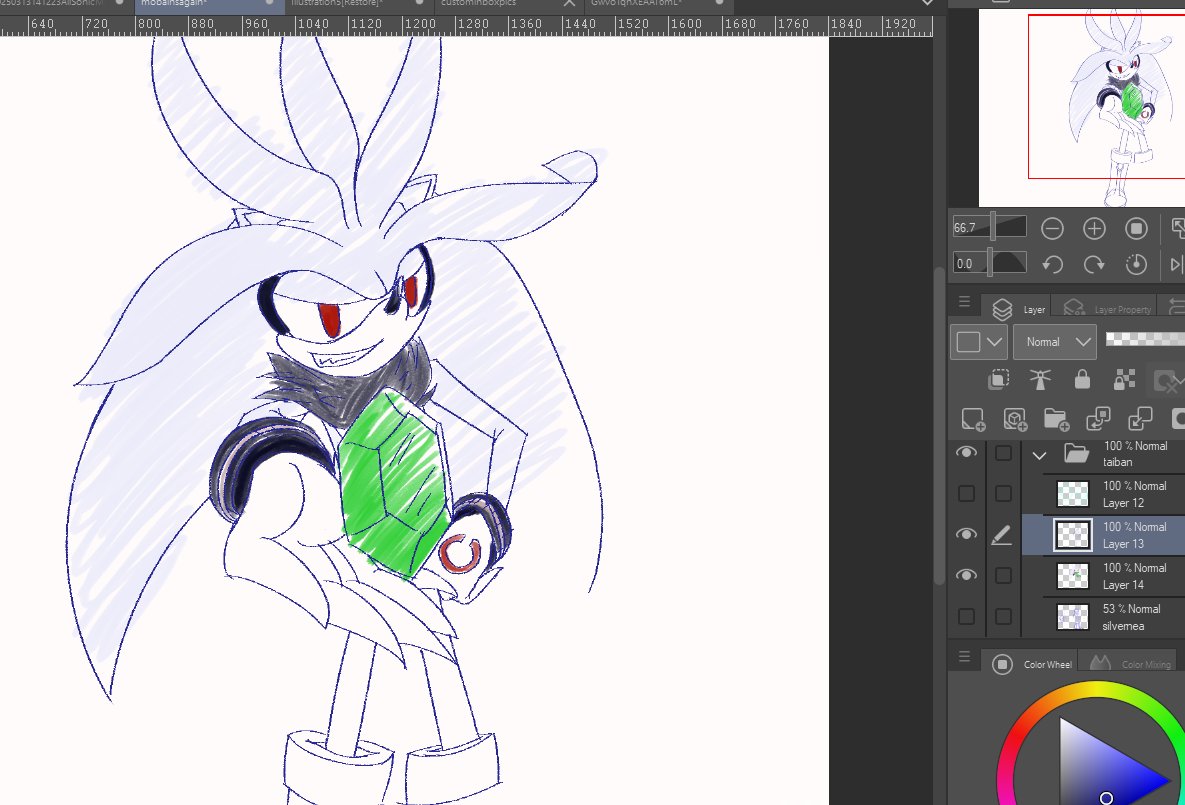Click the Navigator fit-to-screen square icon
The height and width of the screenshot is (805, 1185).
[x=1136, y=228]
